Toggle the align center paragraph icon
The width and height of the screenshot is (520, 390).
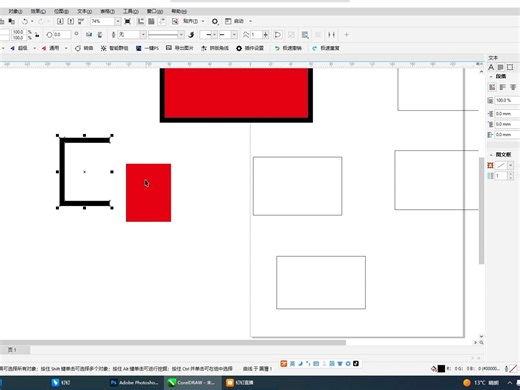[x=513, y=87]
